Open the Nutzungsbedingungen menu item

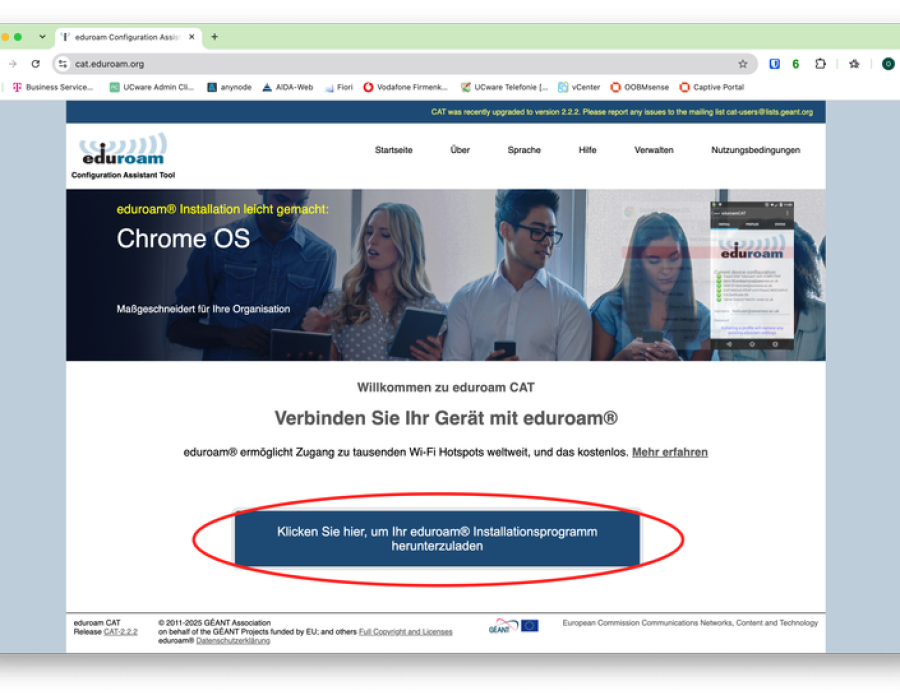[755, 150]
